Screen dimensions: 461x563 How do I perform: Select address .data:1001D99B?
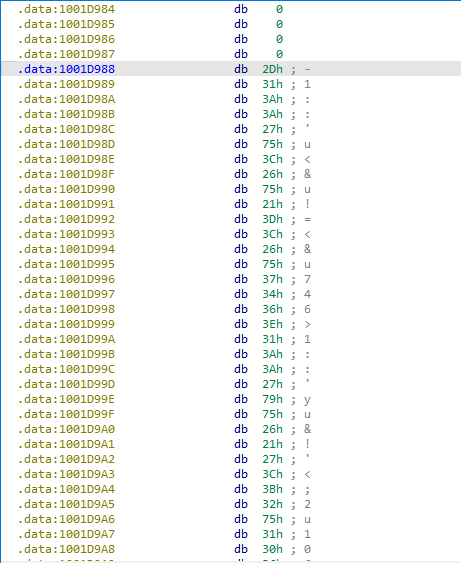point(66,354)
